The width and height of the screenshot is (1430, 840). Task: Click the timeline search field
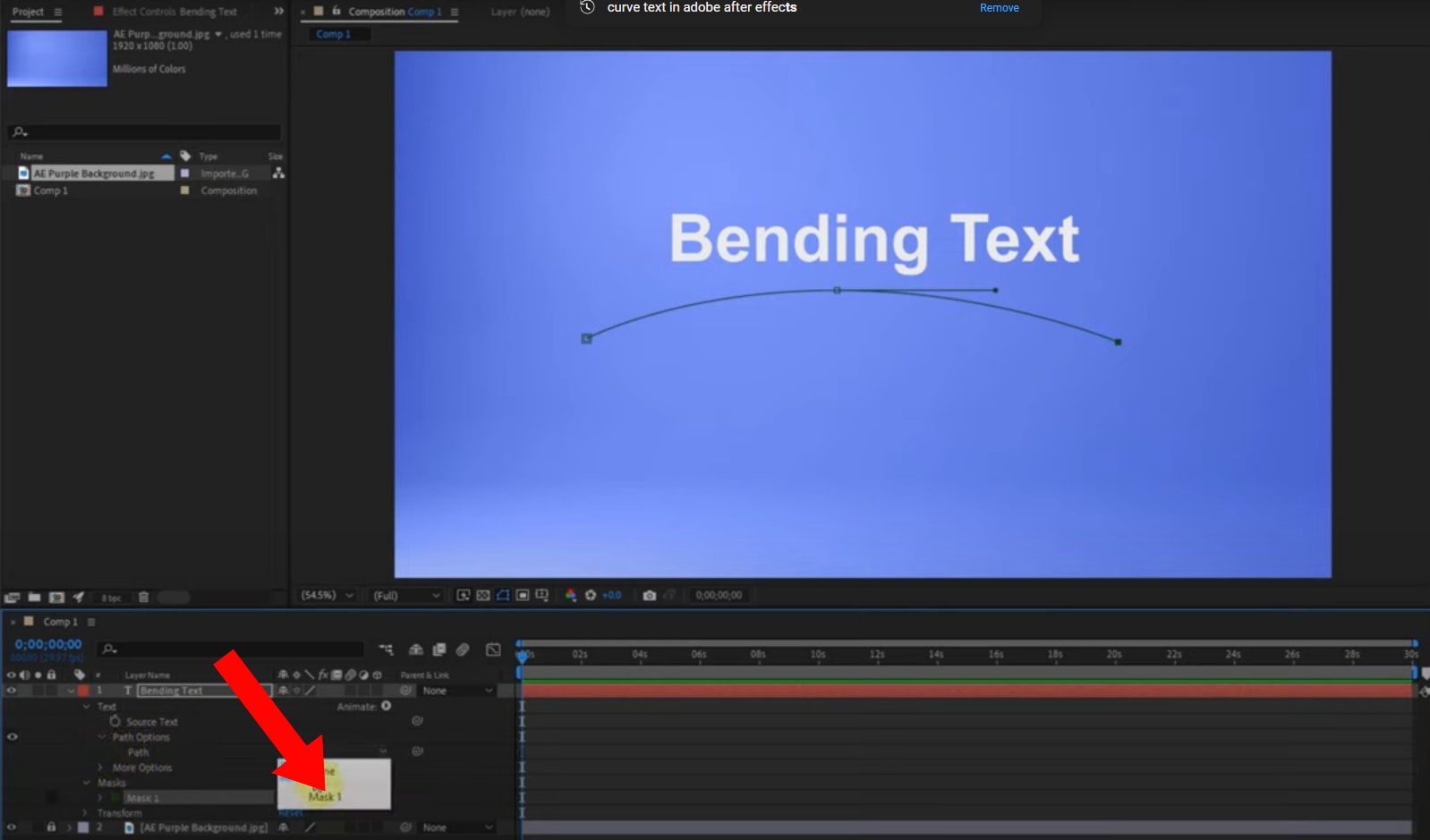click(232, 649)
